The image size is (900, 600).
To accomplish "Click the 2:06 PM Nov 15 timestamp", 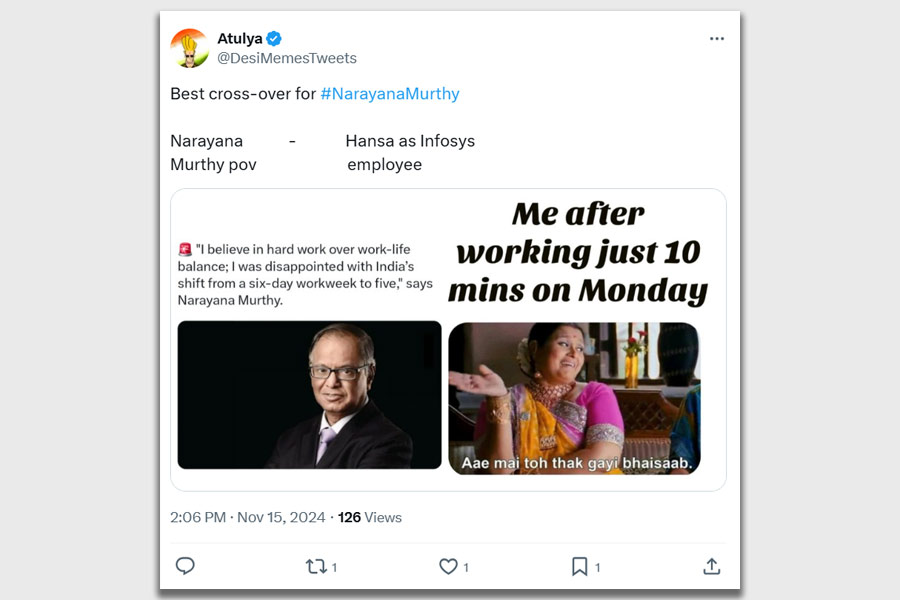I will click(247, 517).
